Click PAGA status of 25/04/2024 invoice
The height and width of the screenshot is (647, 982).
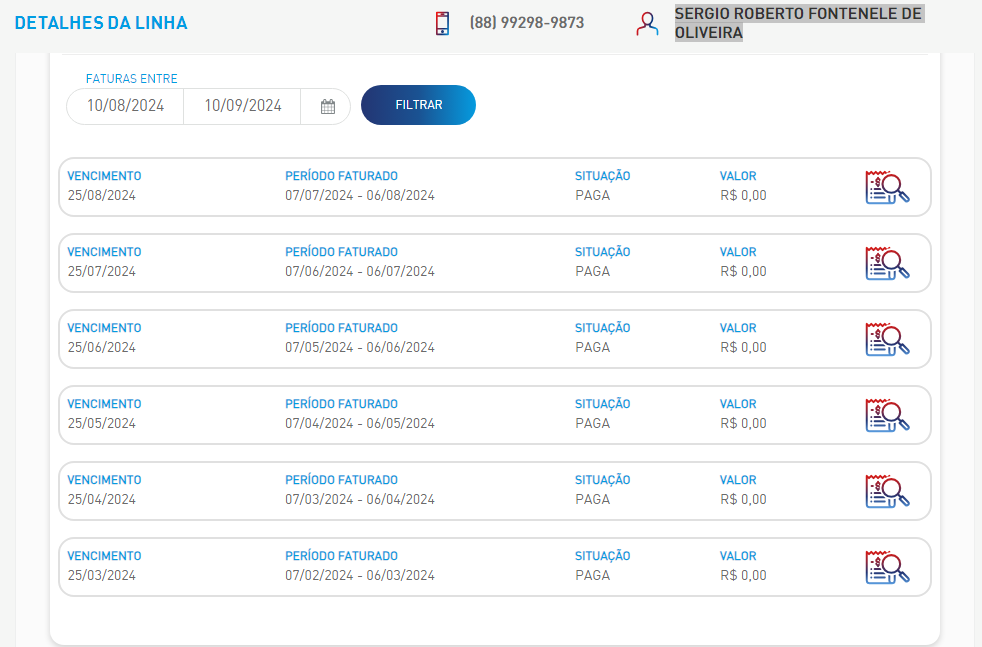592,499
